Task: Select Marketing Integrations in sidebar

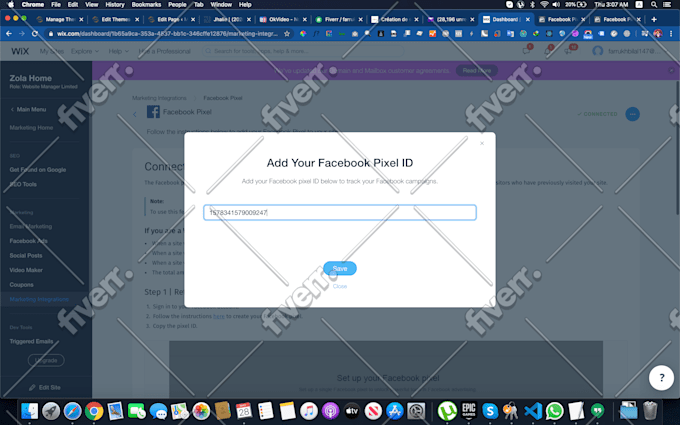Action: click(39, 299)
